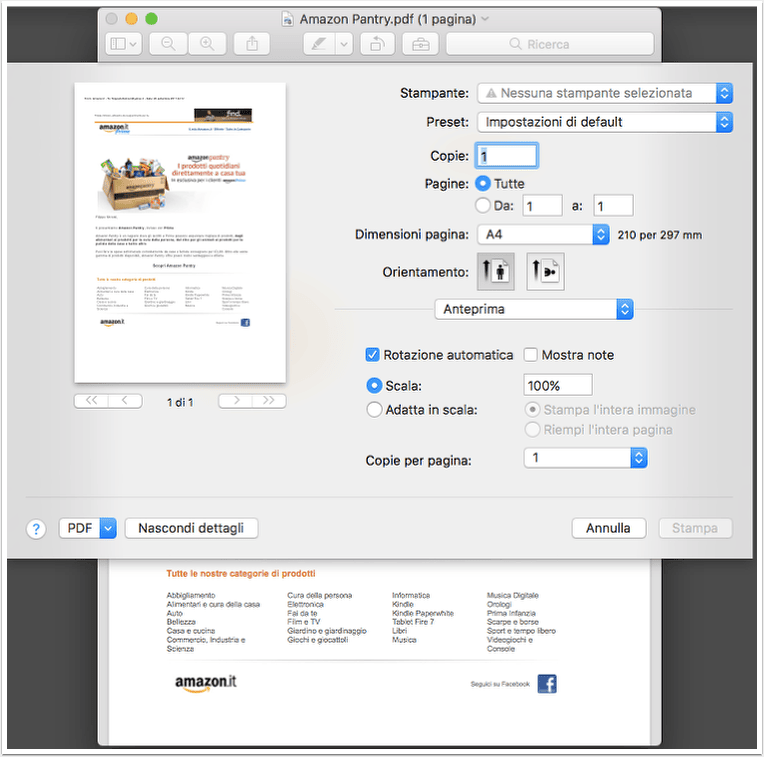Click Kindle Paperwhite category in document
This screenshot has width=764, height=757.
(x=423, y=613)
